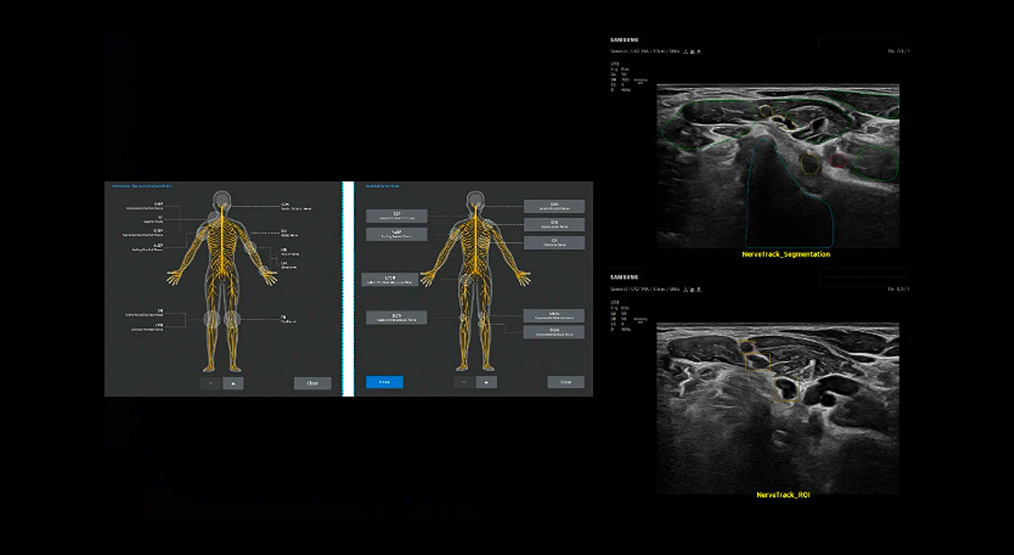This screenshot has width=1014, height=555.
Task: Click the dimmed down arrow in the information dialog
Action: [x=211, y=383]
